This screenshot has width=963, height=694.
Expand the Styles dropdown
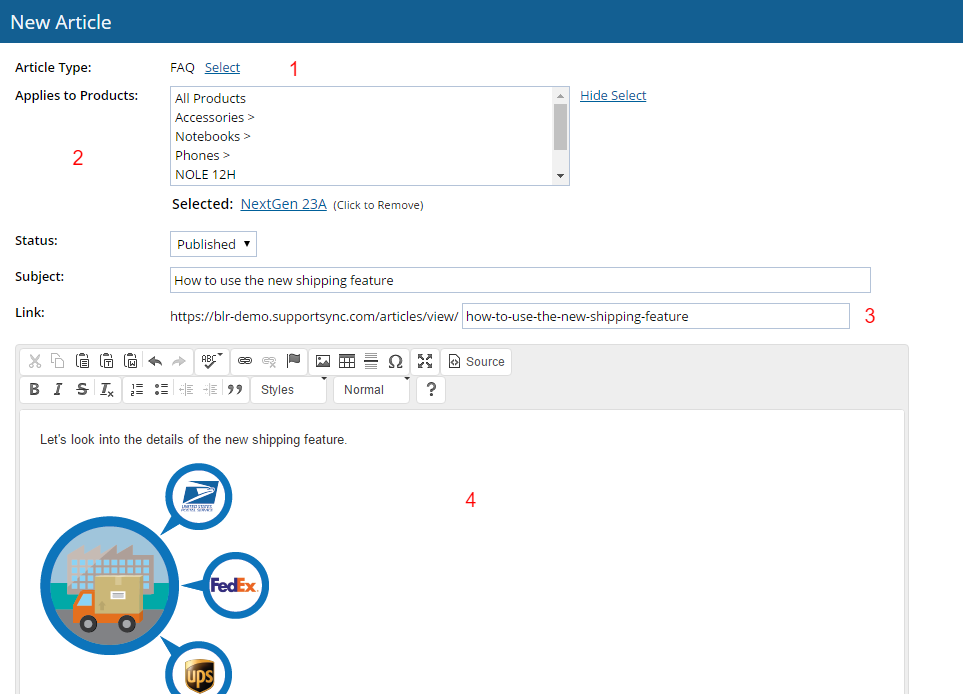pos(290,390)
